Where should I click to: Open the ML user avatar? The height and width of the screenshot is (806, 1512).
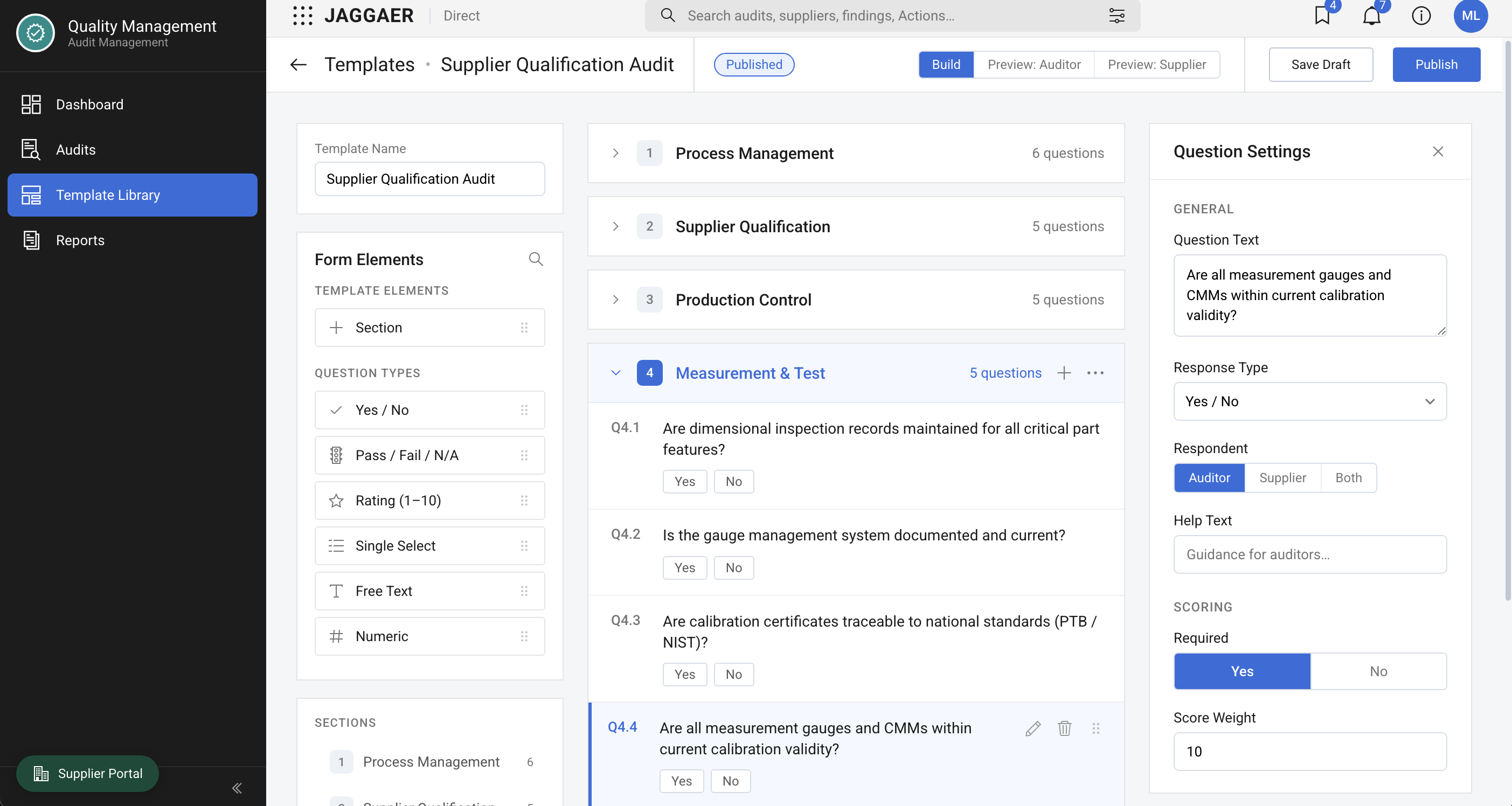click(1471, 15)
